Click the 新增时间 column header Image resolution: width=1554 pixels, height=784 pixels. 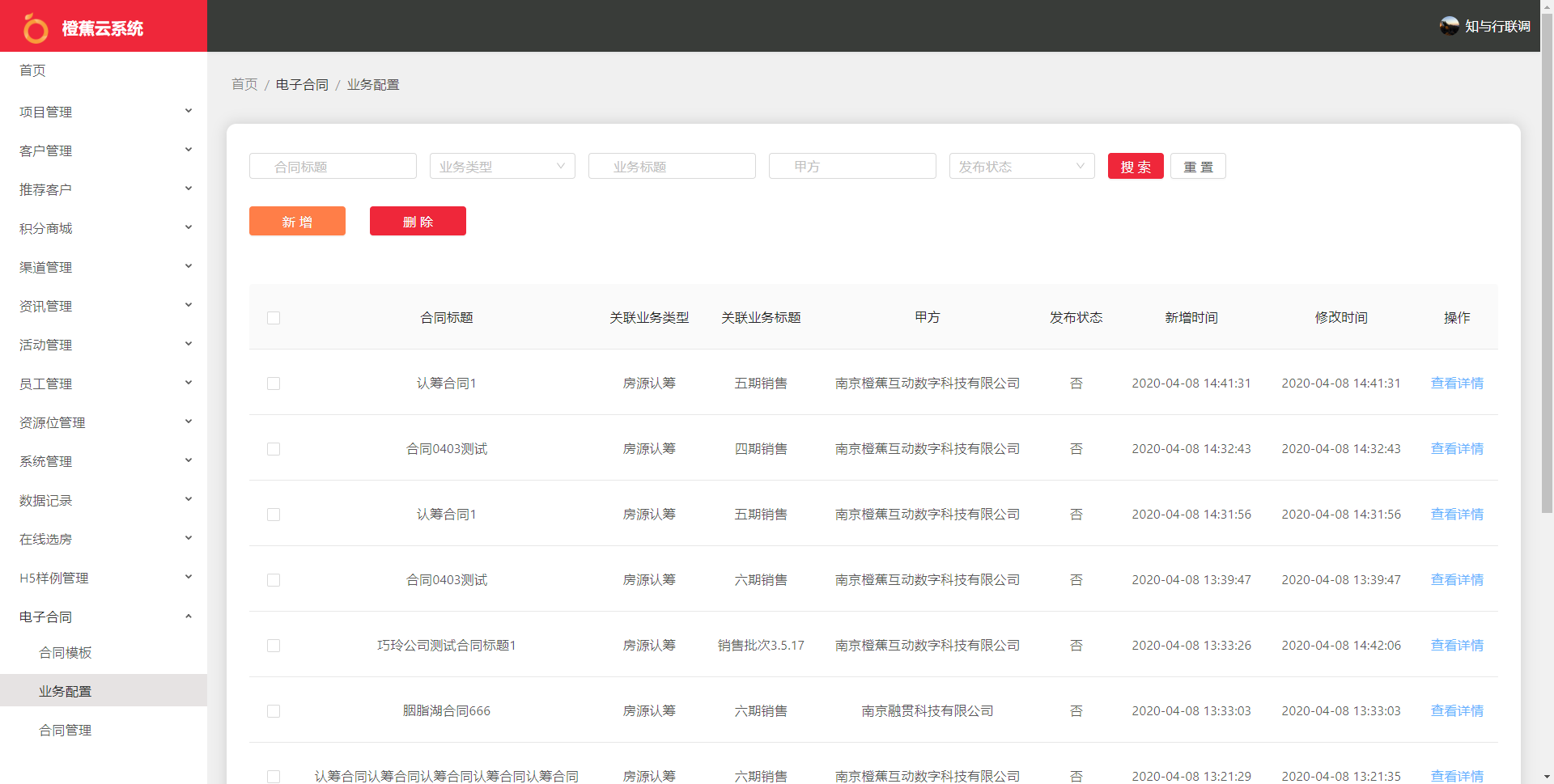1191,318
